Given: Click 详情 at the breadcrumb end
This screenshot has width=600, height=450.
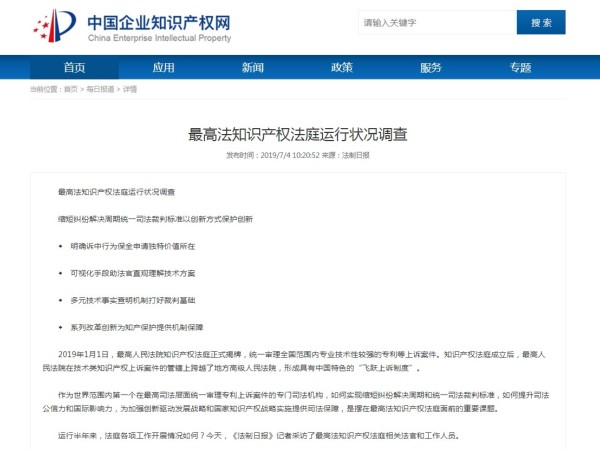Looking at the screenshot, I should [x=130, y=89].
